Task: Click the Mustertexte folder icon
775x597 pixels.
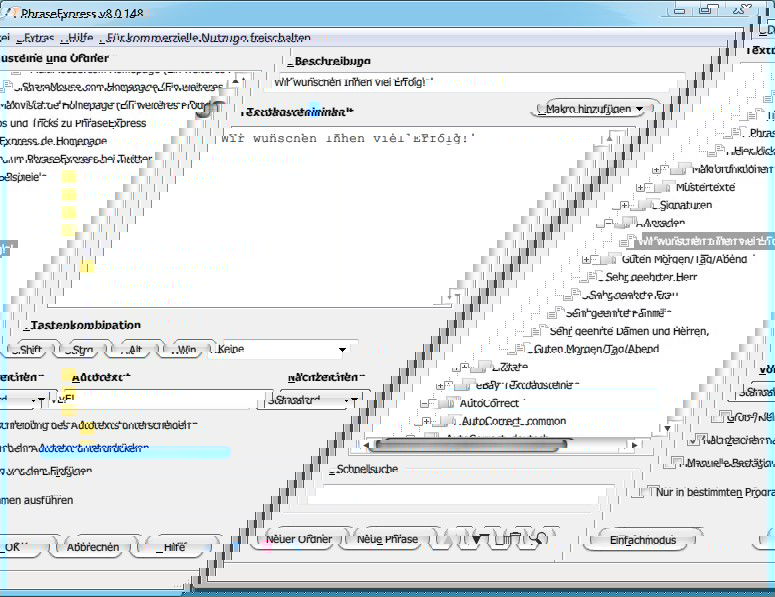Action: click(663, 187)
